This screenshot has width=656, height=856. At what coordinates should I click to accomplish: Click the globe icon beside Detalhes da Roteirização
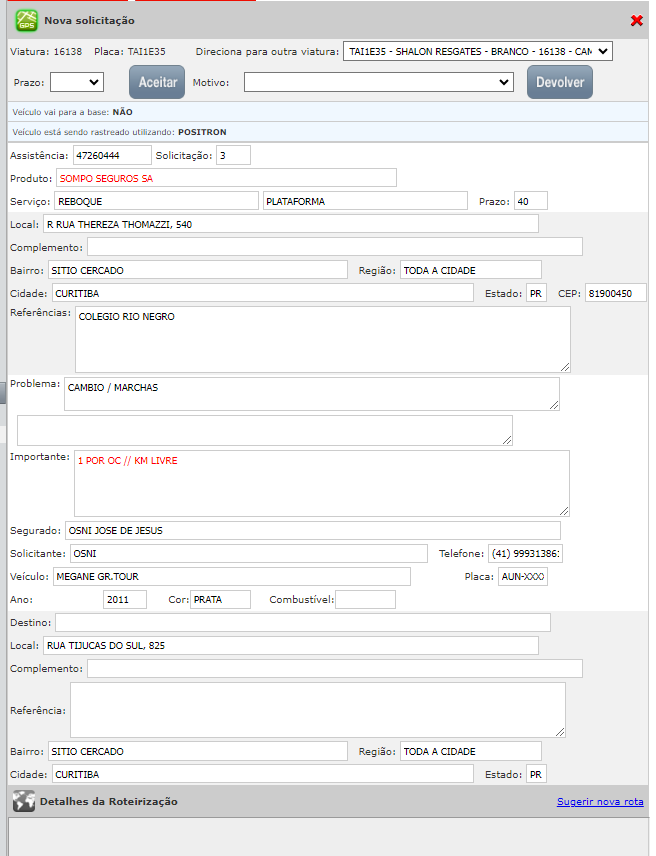coord(22,802)
